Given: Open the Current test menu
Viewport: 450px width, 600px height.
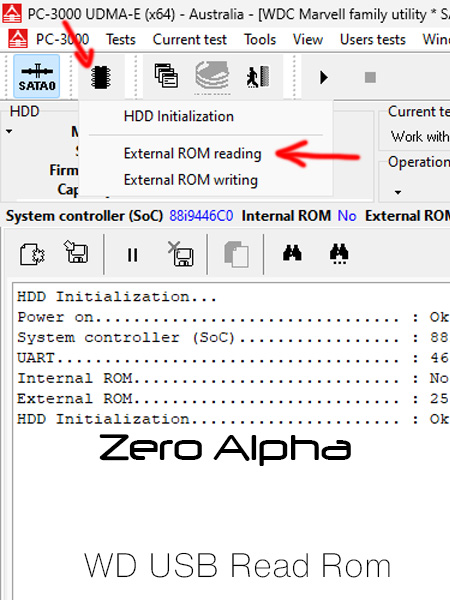Looking at the screenshot, I should [190, 39].
